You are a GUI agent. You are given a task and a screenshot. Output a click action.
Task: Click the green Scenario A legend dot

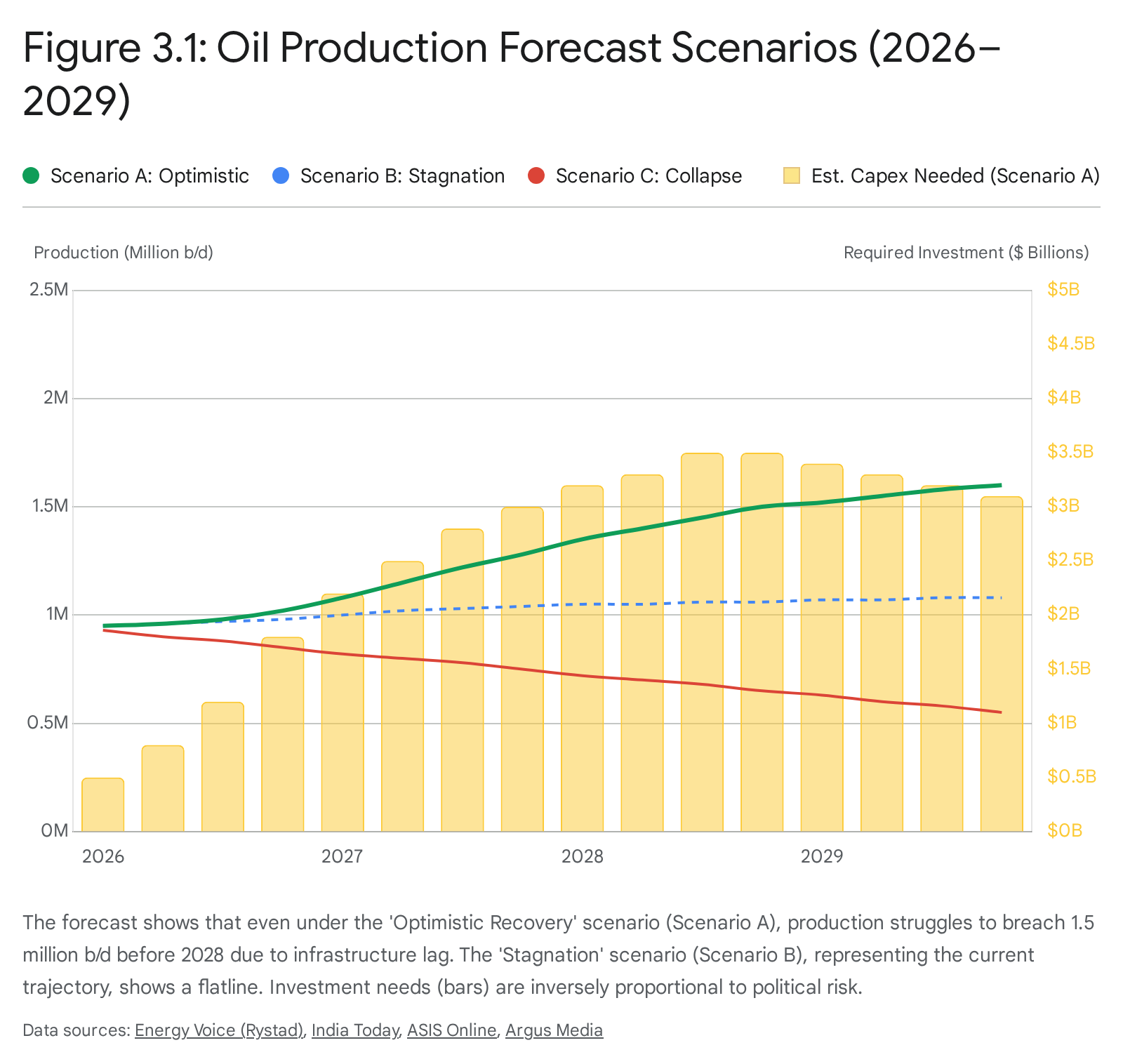[31, 175]
